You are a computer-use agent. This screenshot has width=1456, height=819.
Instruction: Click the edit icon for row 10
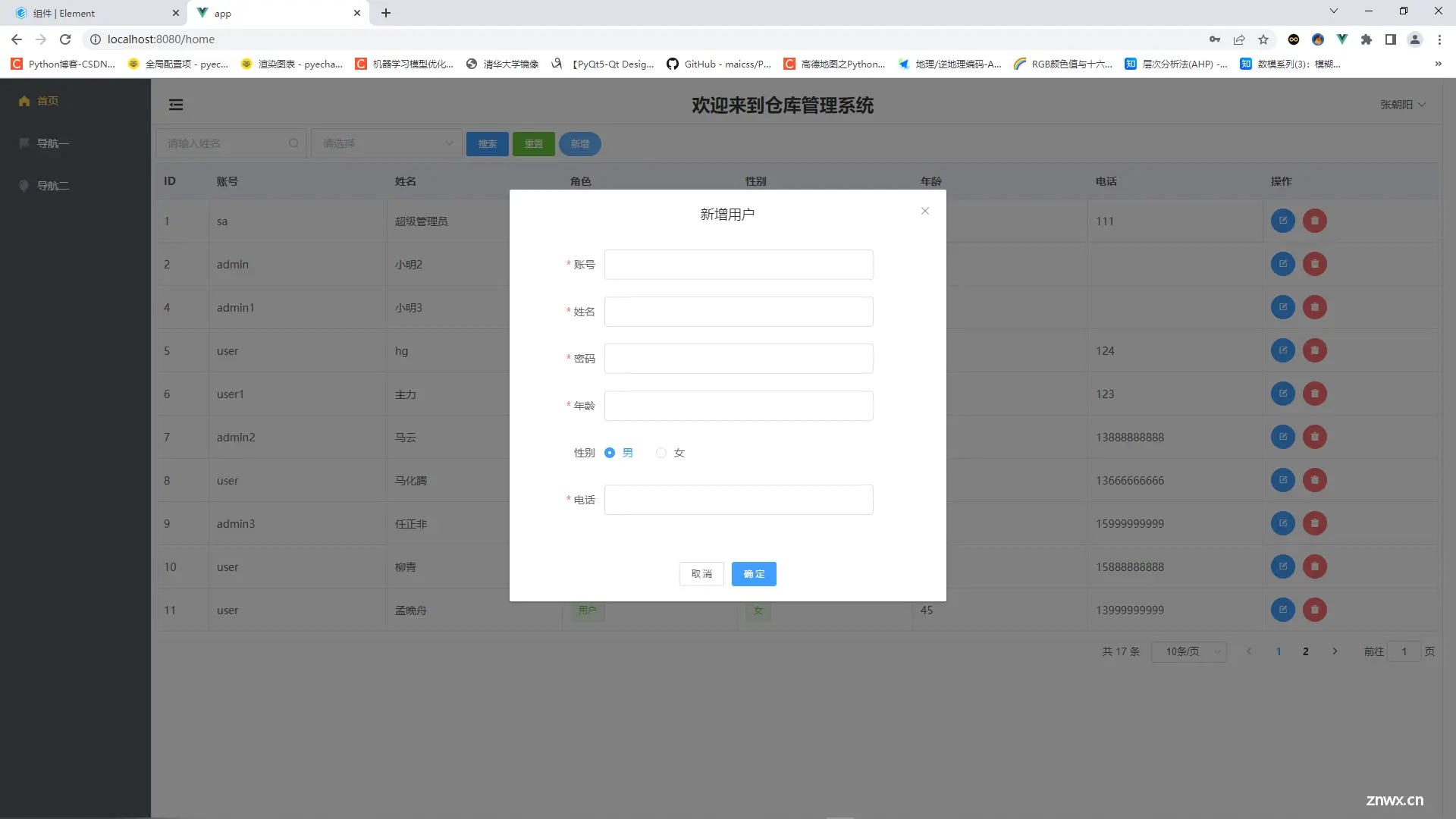click(1282, 566)
